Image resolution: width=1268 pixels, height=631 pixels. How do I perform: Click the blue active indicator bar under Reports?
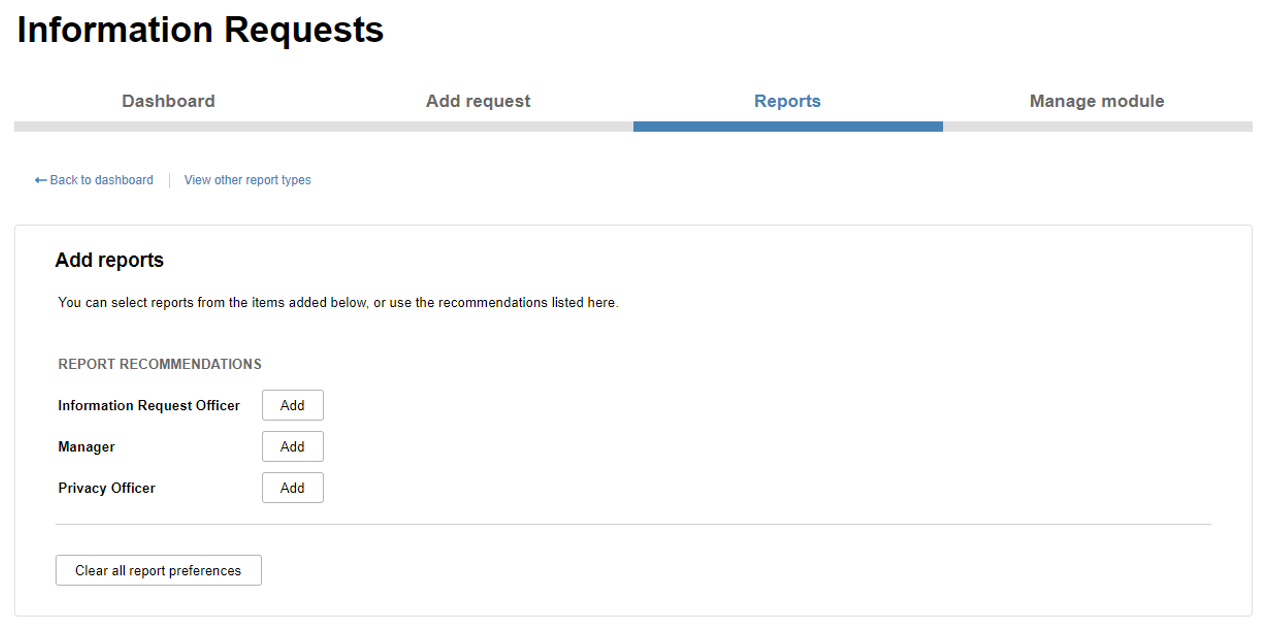click(x=788, y=127)
